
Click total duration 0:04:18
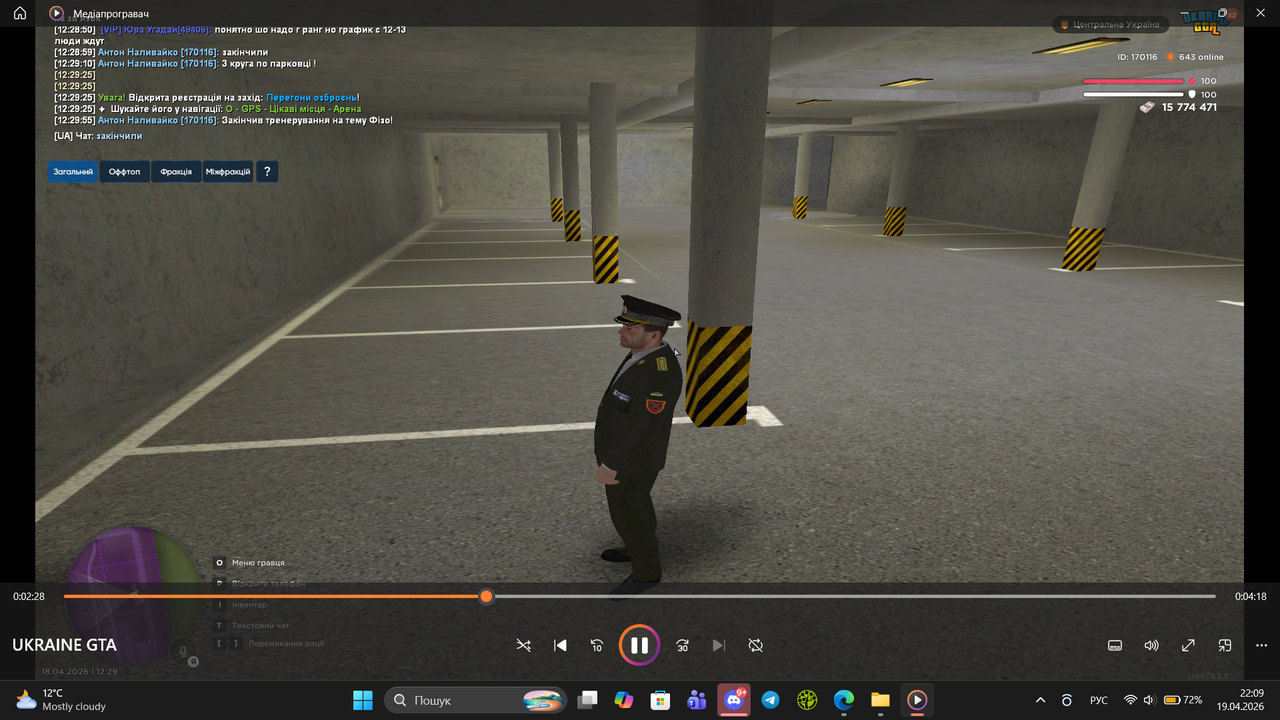click(1251, 596)
